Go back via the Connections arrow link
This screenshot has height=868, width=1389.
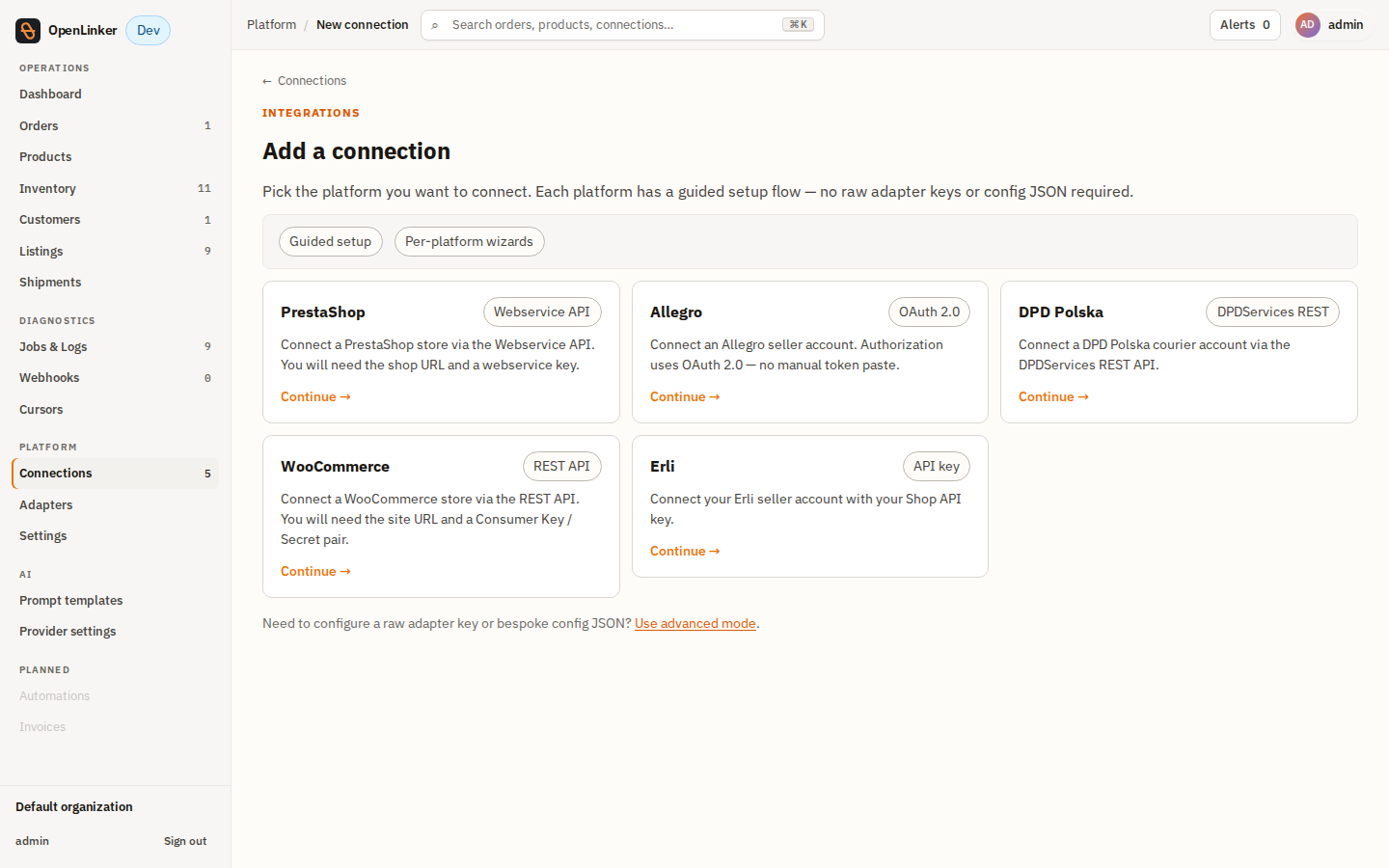(x=304, y=81)
